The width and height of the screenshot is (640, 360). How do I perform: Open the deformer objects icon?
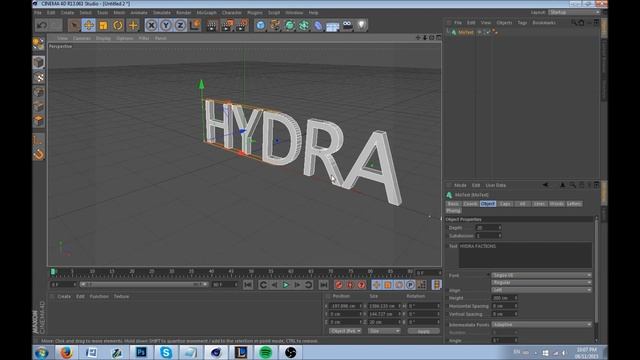(318, 25)
